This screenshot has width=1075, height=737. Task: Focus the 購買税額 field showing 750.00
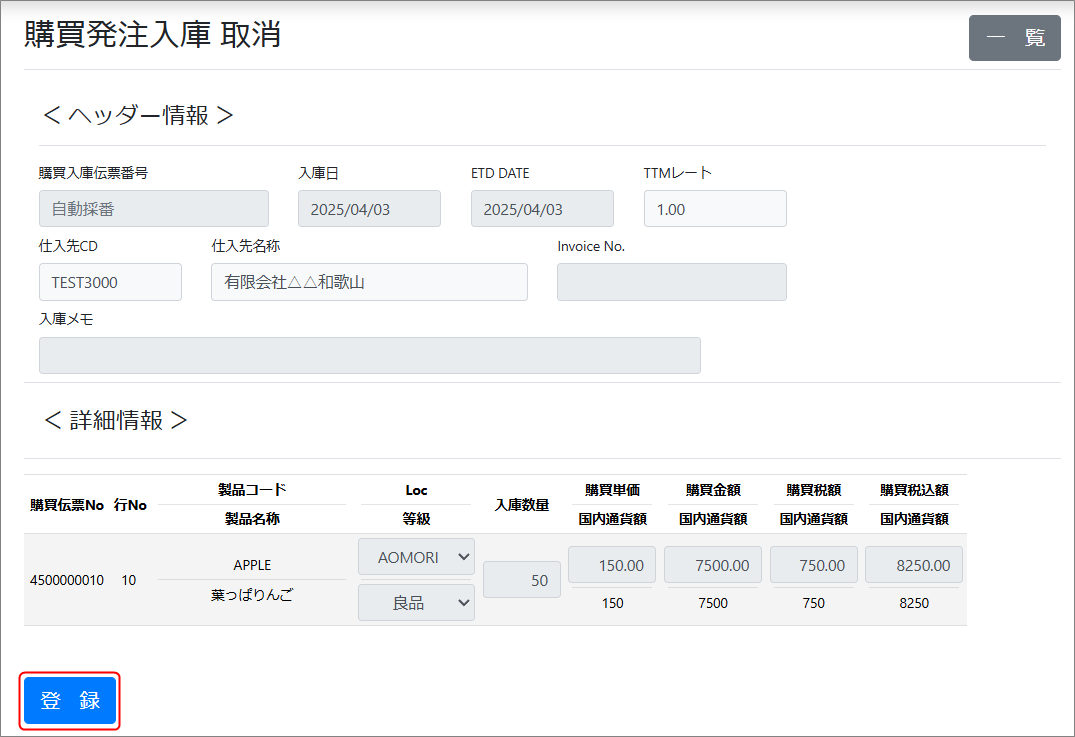point(813,565)
